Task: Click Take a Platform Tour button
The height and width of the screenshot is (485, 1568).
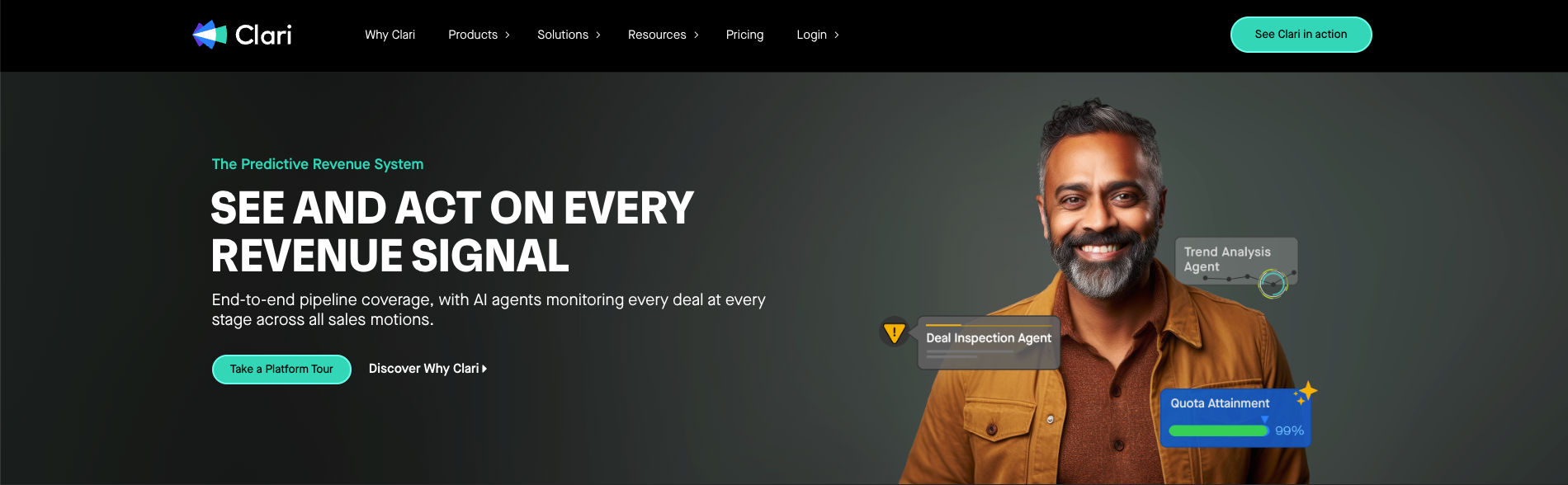Action: [x=281, y=369]
